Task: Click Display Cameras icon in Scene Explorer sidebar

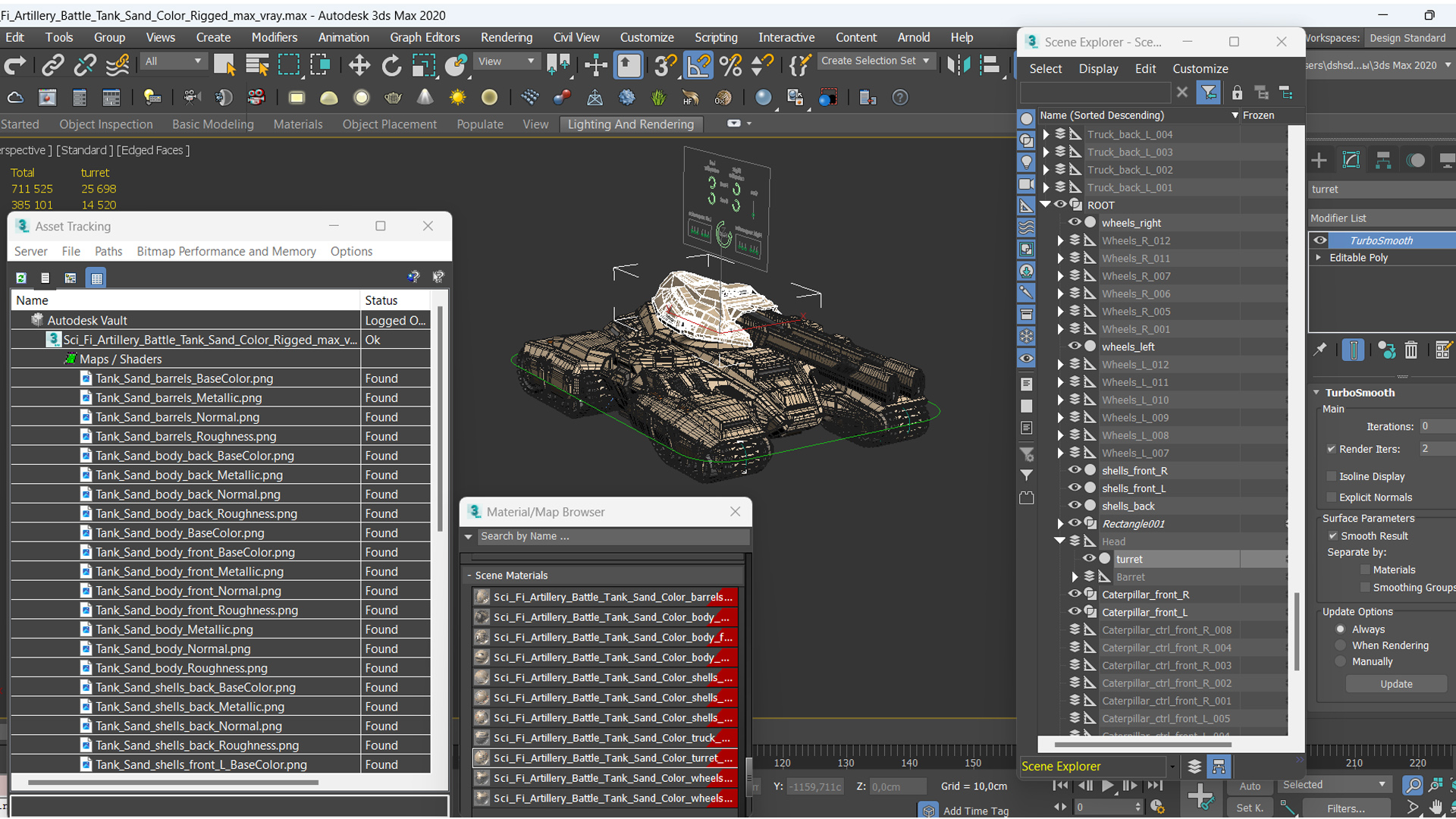Action: coord(1026,184)
